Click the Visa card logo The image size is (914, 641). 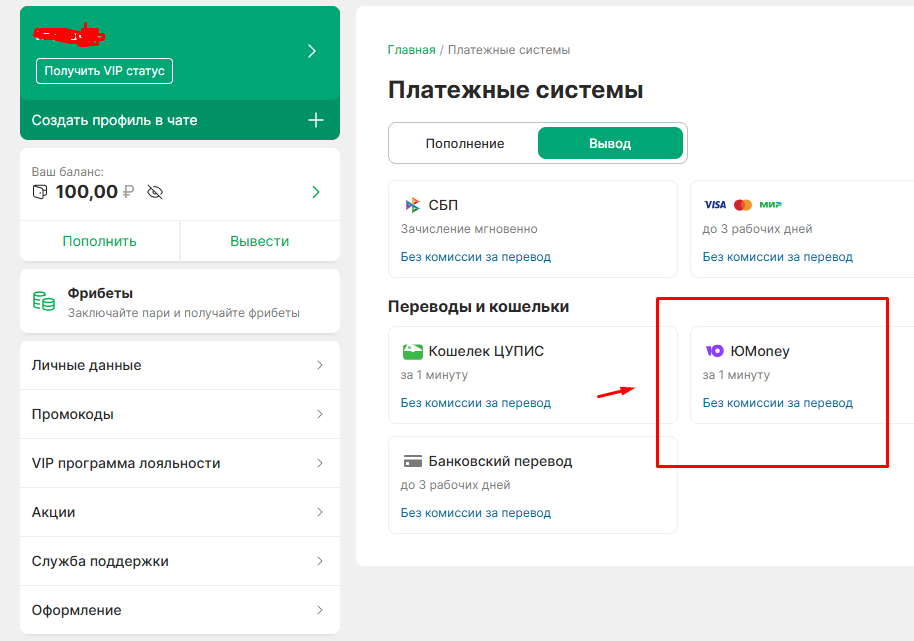715,205
